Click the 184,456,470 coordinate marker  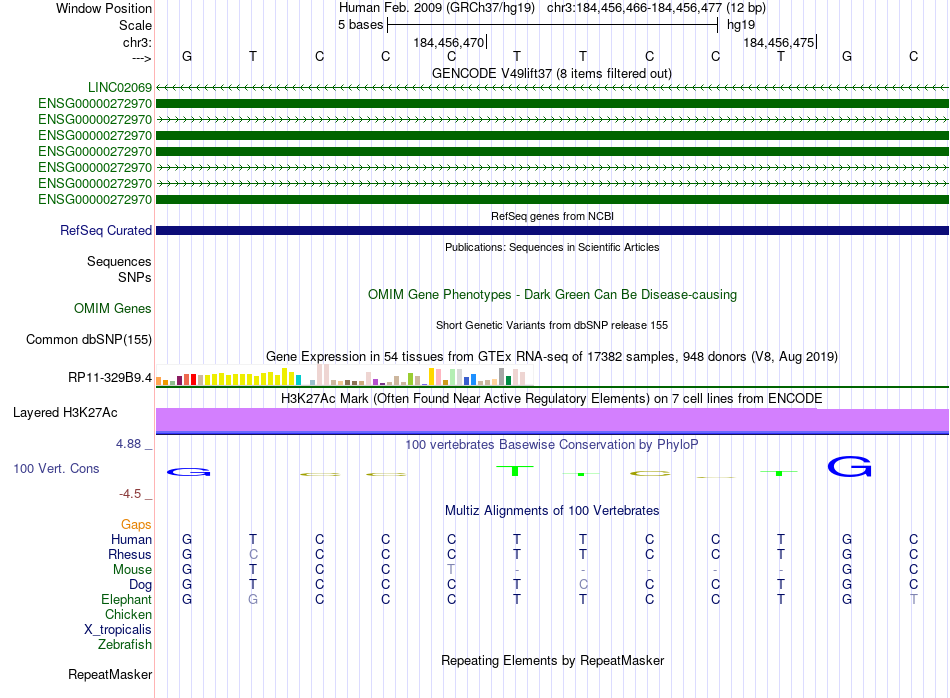click(449, 42)
